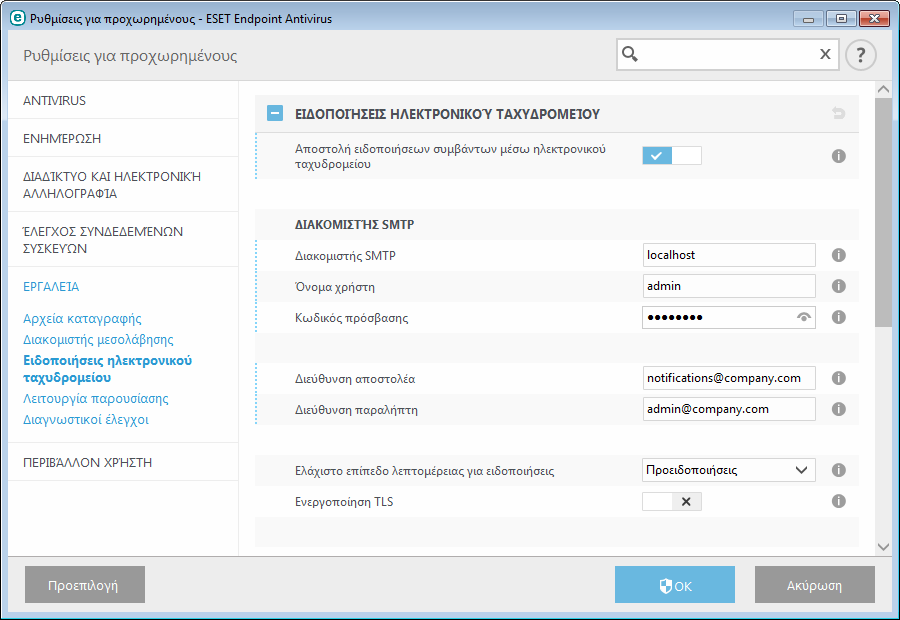Clear the search box with X

point(825,54)
